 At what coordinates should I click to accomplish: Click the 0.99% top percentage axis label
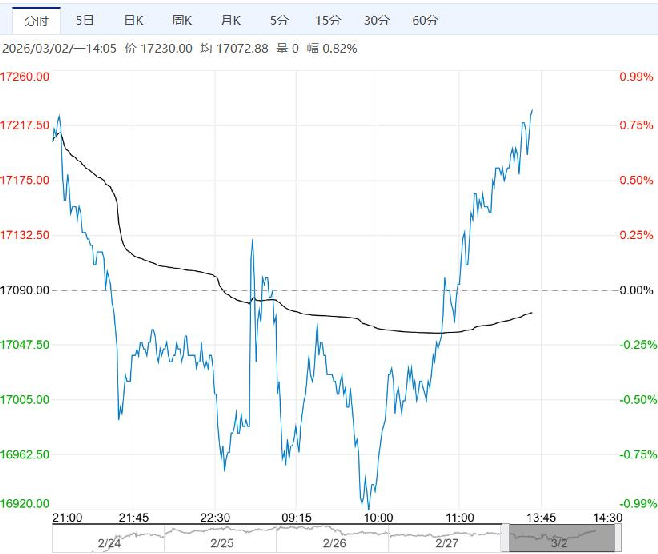click(x=636, y=77)
